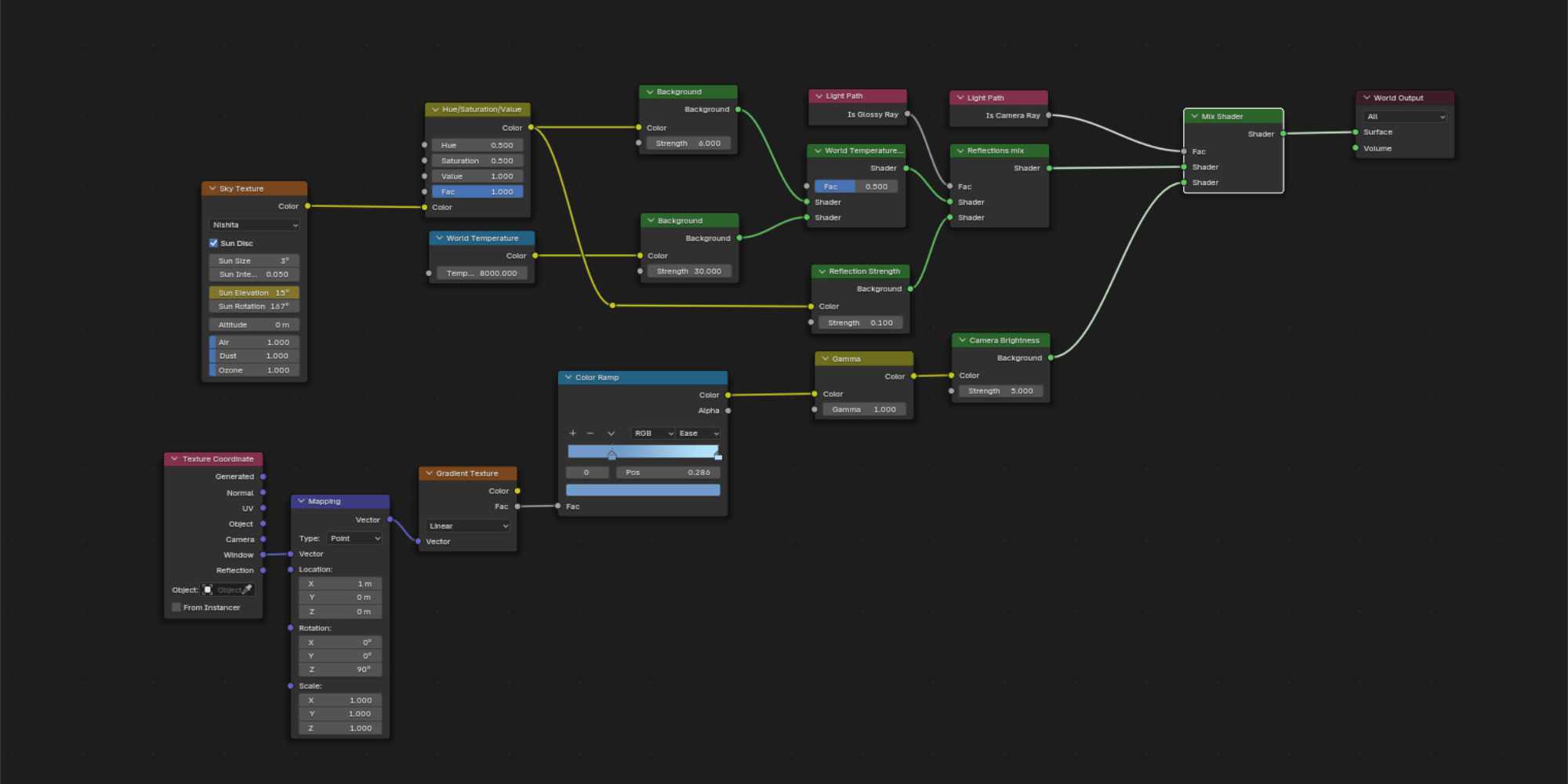Image resolution: width=1568 pixels, height=784 pixels.
Task: Open the Ease interpolation dropdown
Action: [x=698, y=434]
